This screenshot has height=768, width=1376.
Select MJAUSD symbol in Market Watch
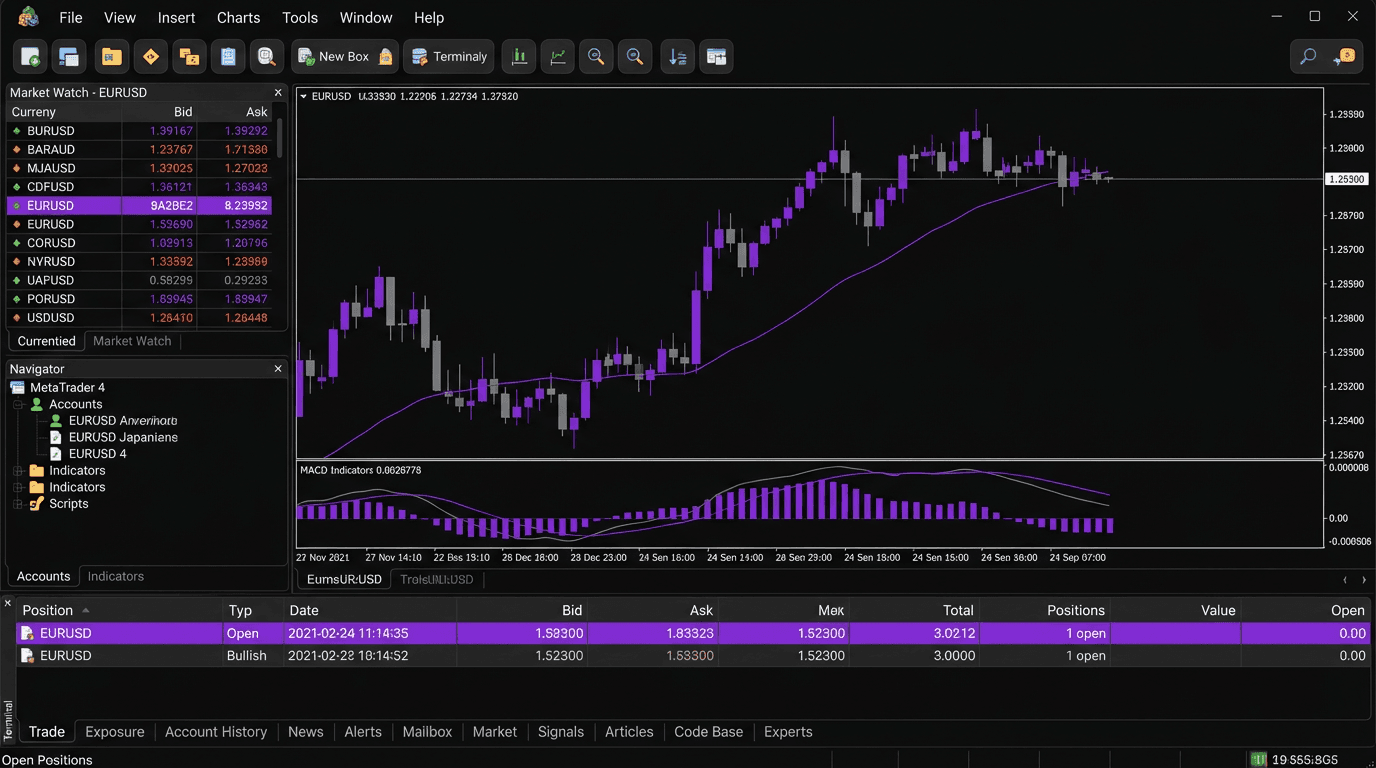coord(51,168)
